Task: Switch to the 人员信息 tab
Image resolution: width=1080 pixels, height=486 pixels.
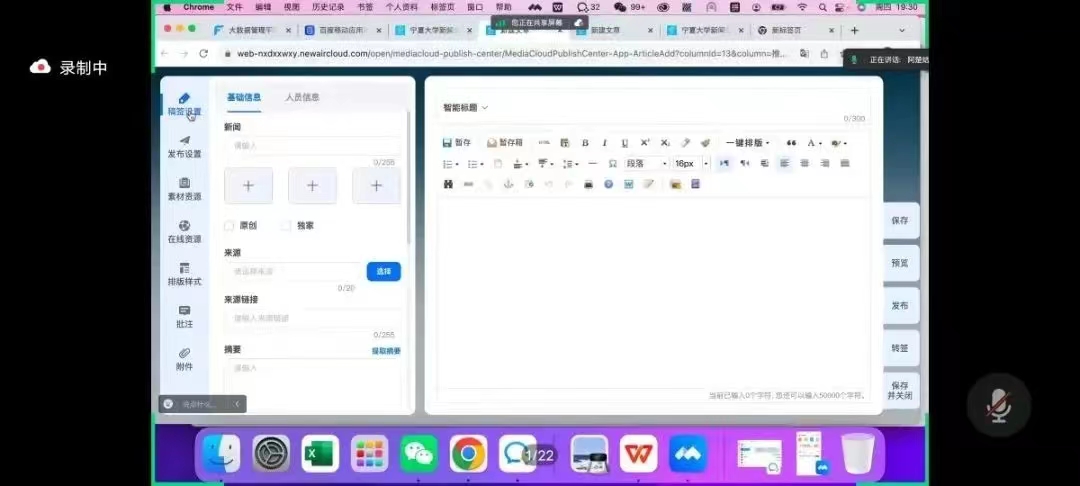Action: [302, 97]
